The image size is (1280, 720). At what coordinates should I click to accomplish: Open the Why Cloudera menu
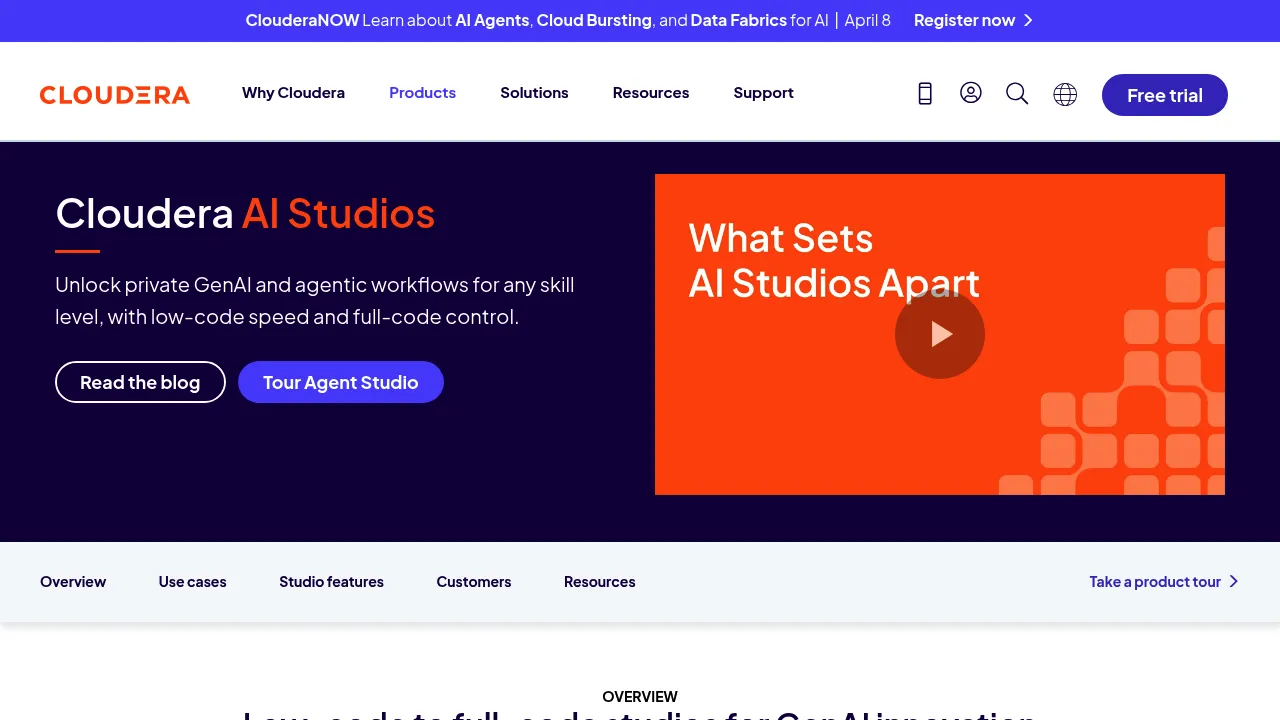[x=293, y=93]
